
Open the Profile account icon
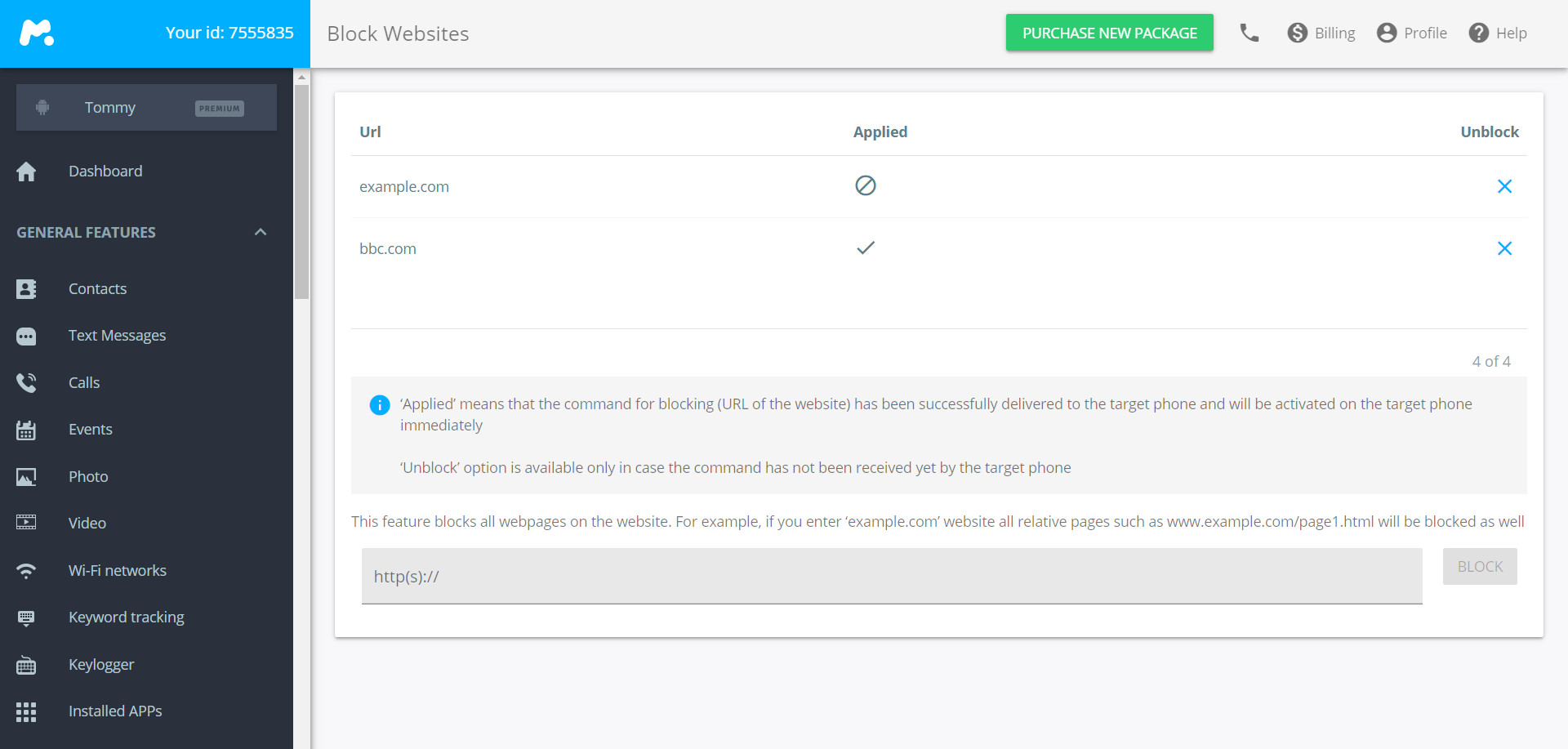[x=1386, y=33]
